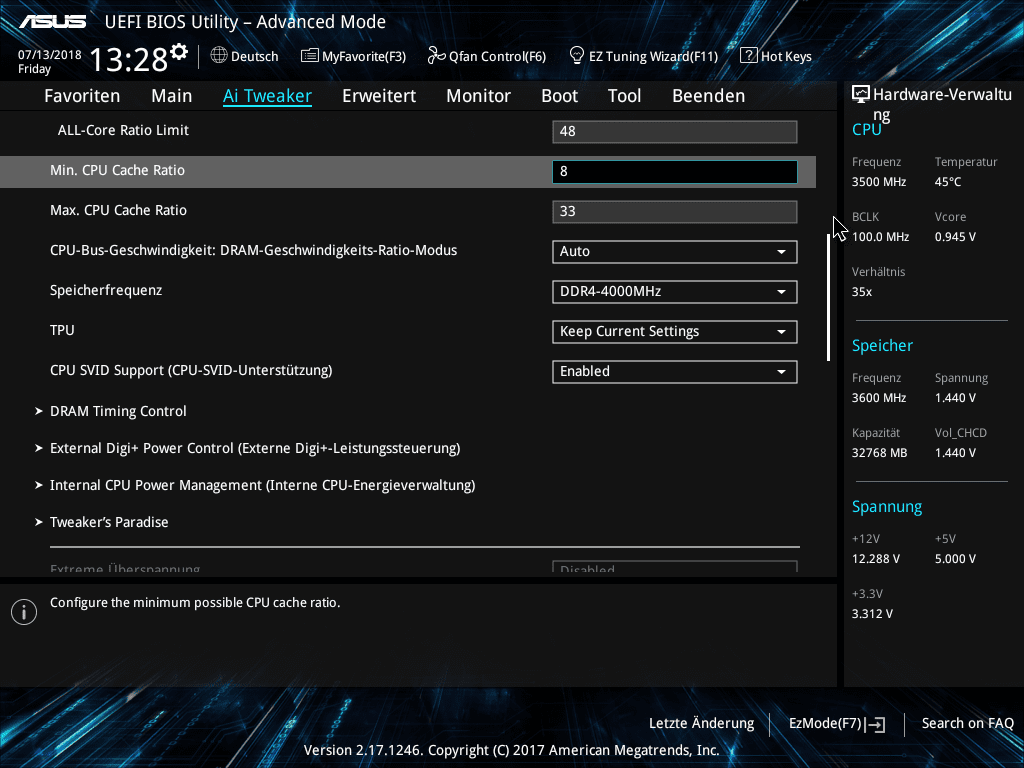Switch to EzMode(F7)
This screenshot has height=768, width=1024.
[837, 724]
